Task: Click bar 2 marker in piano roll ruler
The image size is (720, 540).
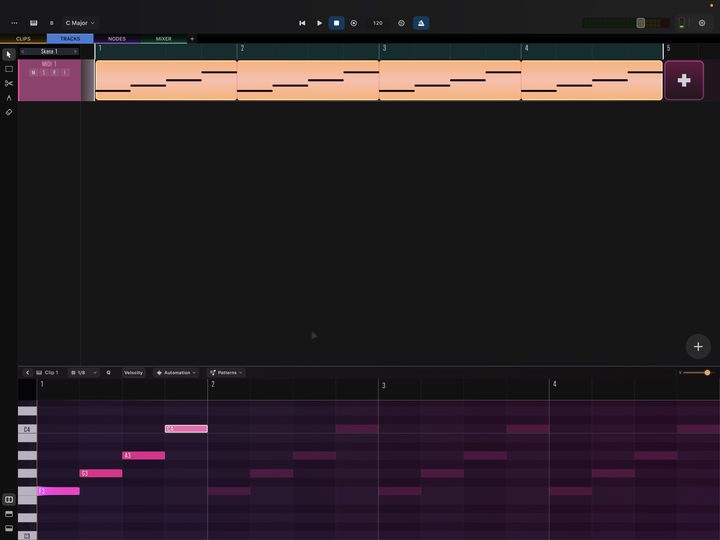Action: pyautogui.click(x=213, y=384)
